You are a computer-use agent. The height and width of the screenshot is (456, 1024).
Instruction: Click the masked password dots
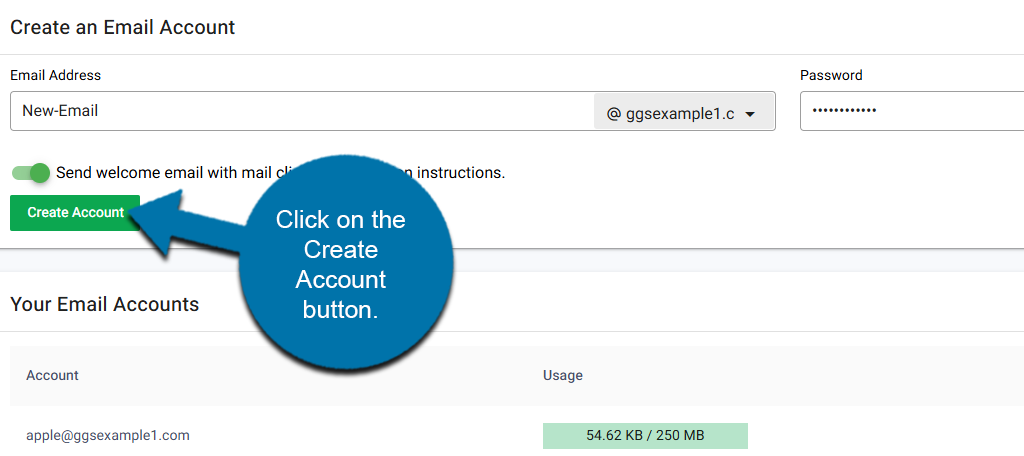[843, 111]
